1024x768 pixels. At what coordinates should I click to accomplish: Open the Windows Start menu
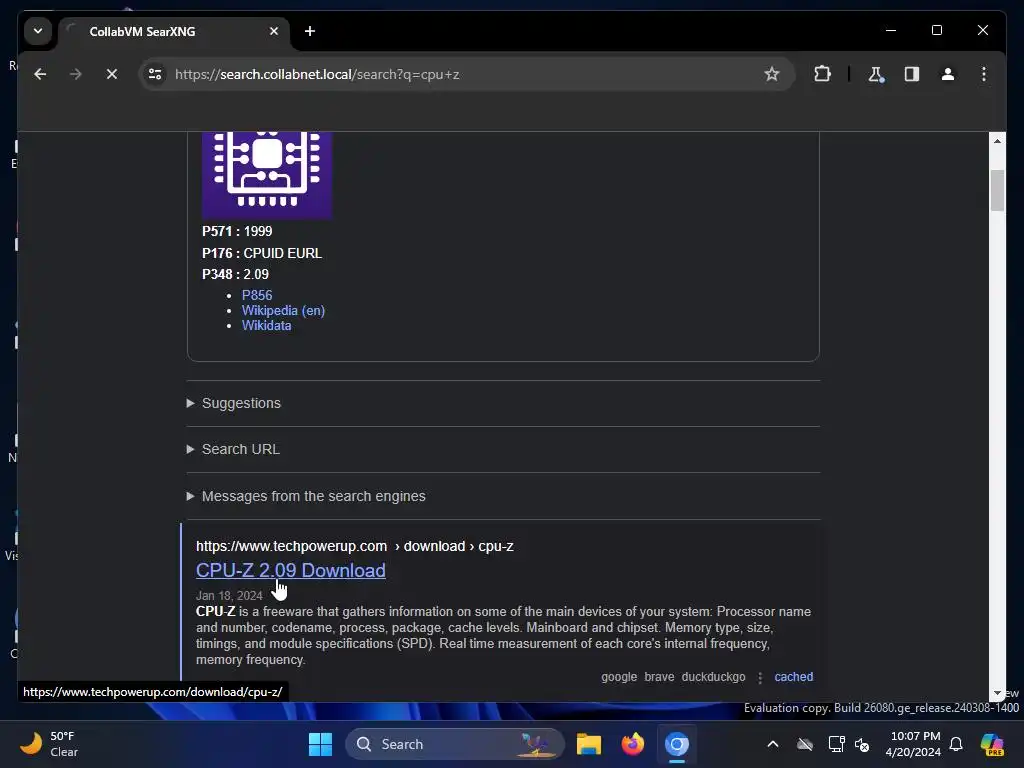tap(320, 744)
